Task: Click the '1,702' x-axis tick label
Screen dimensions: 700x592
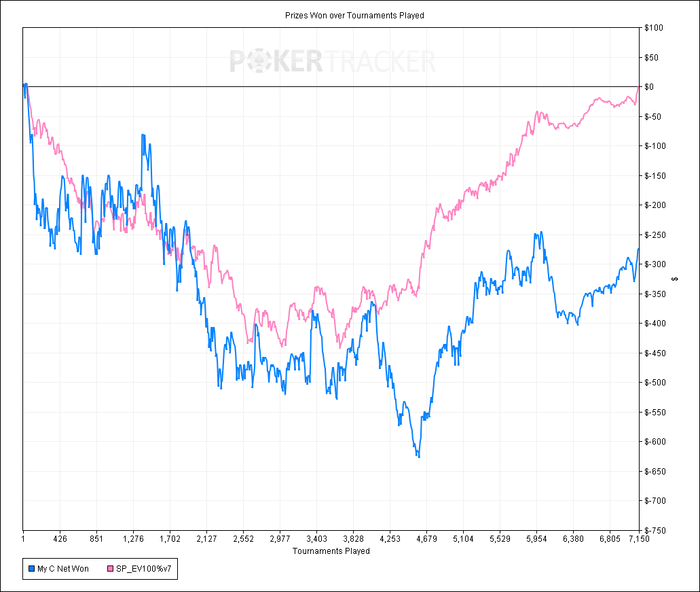Action: [x=170, y=539]
